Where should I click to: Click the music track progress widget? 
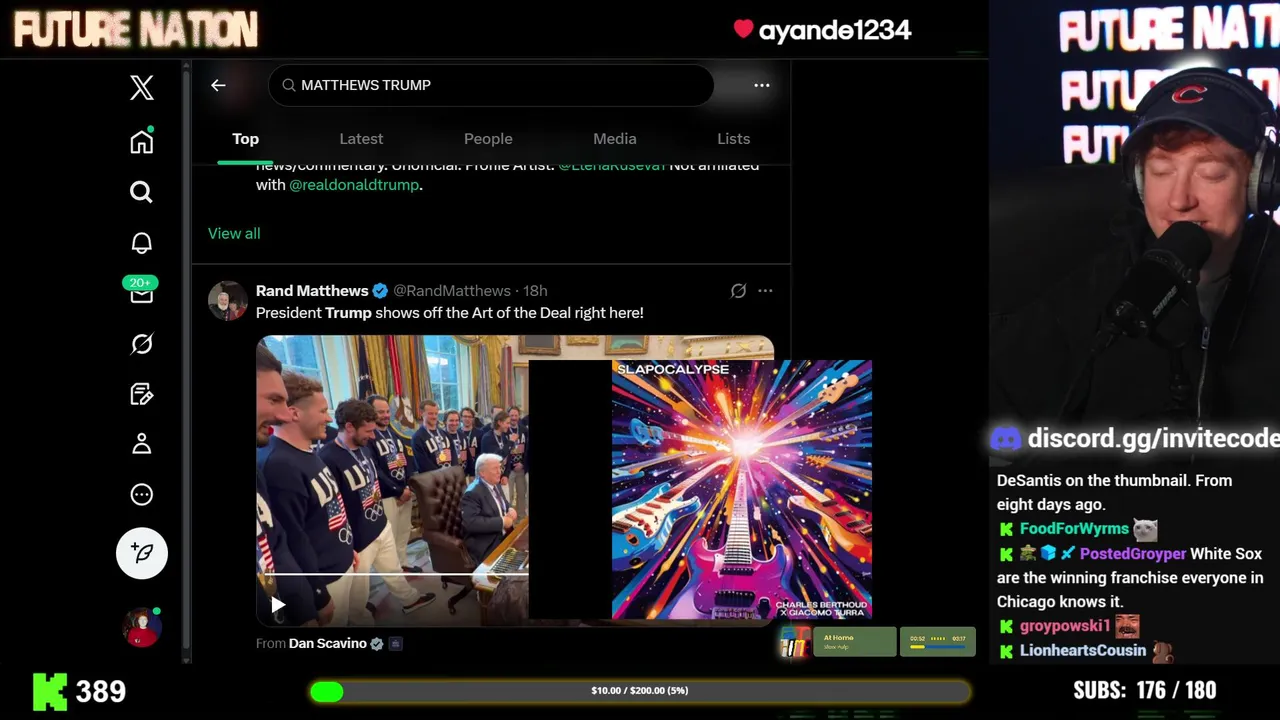coord(938,642)
